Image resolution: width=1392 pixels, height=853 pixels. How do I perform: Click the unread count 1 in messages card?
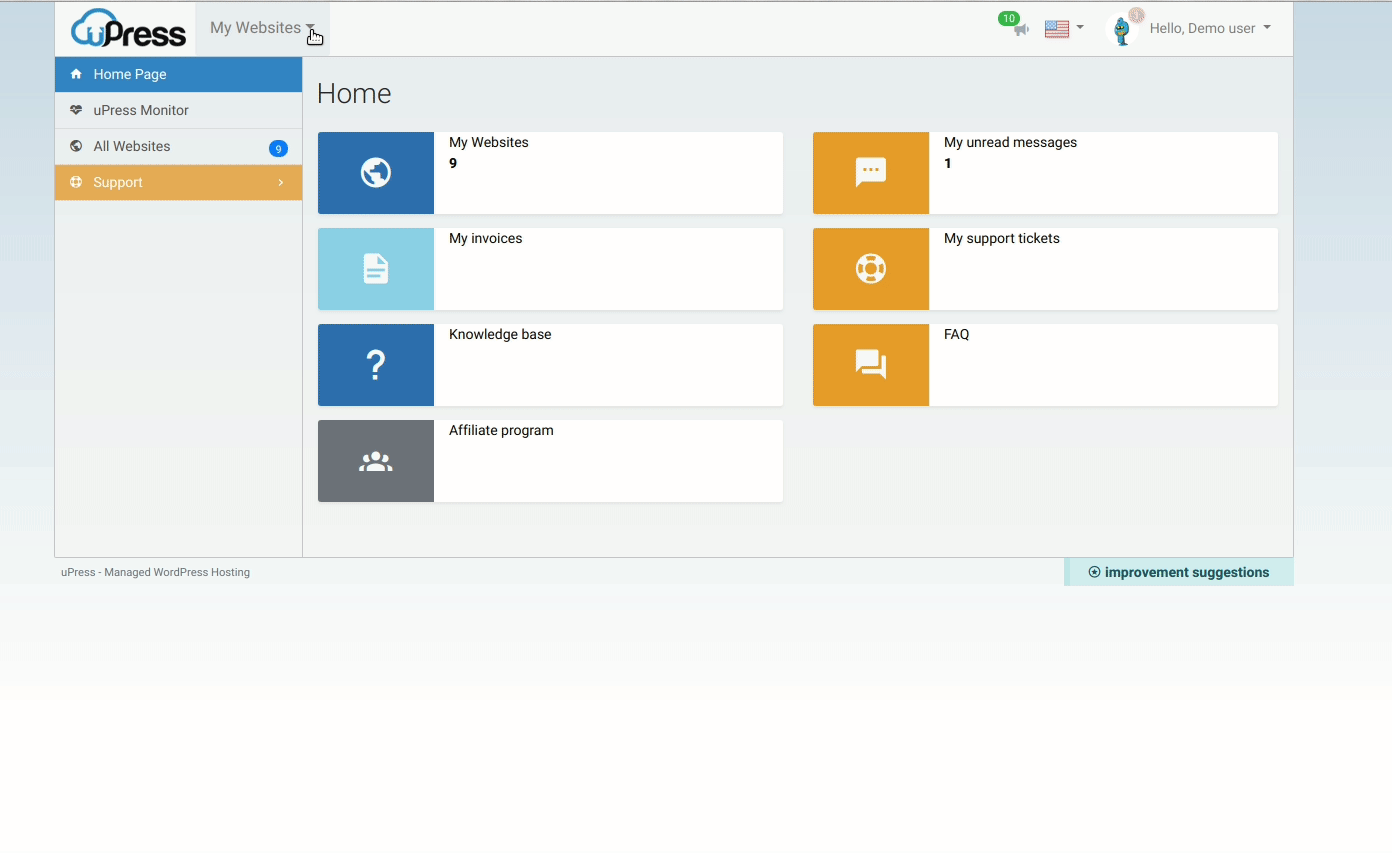[x=948, y=163]
